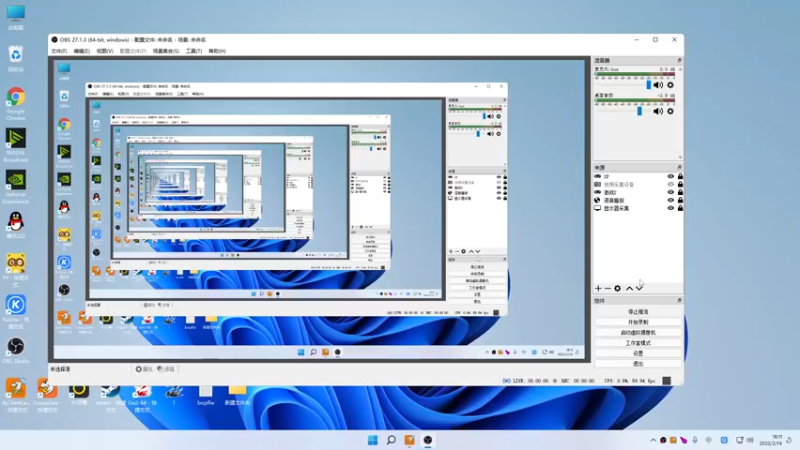
Task: Open KuGou desktop shortcut
Action: click(16, 311)
